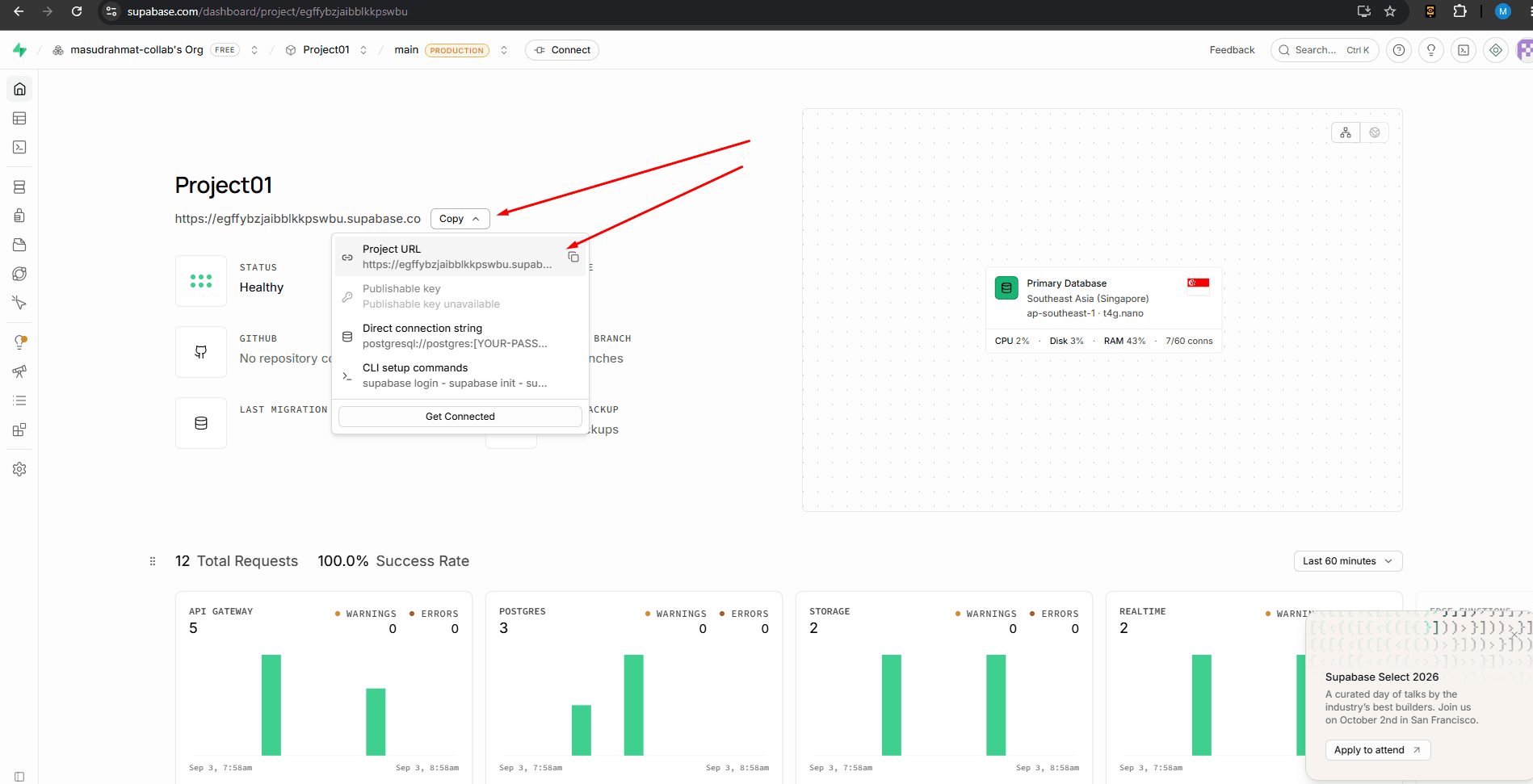
Task: Expand the organization switcher chevron
Action: [254, 50]
